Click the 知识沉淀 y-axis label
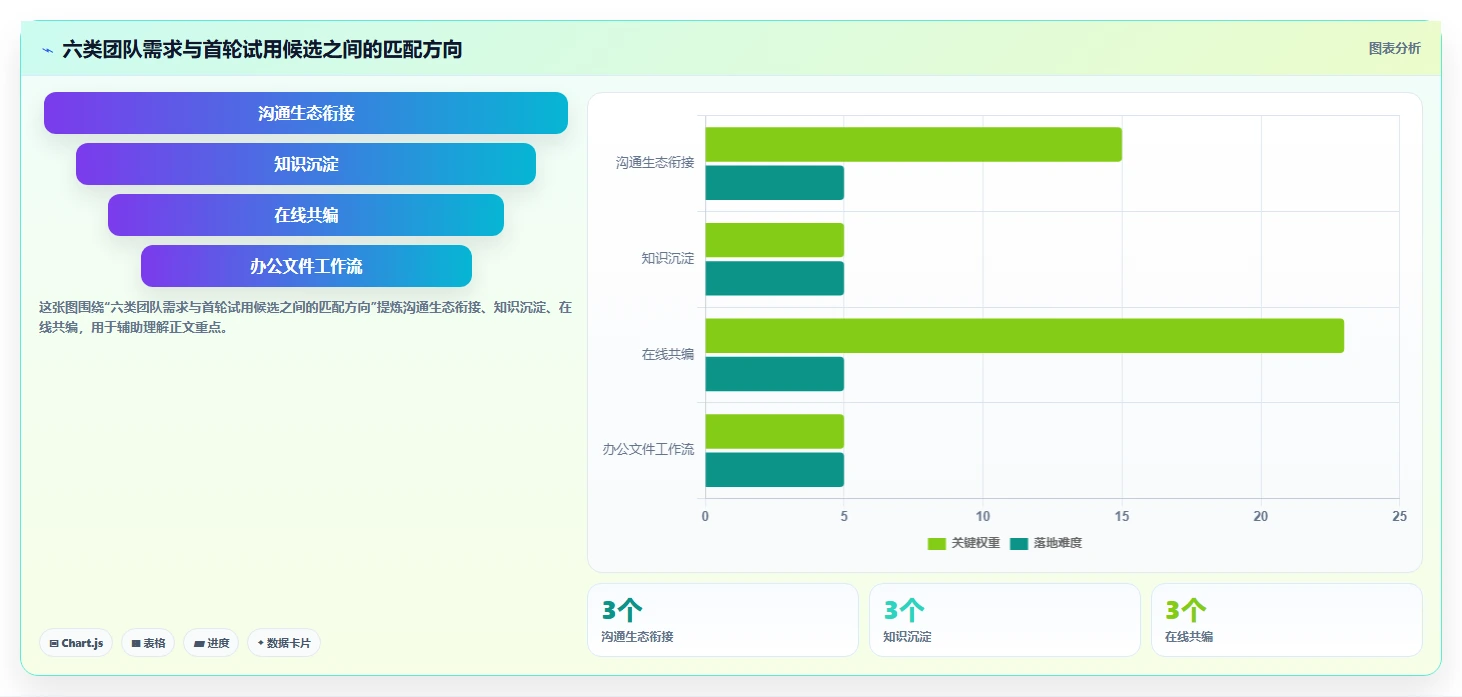This screenshot has width=1462, height=697. (x=668, y=258)
